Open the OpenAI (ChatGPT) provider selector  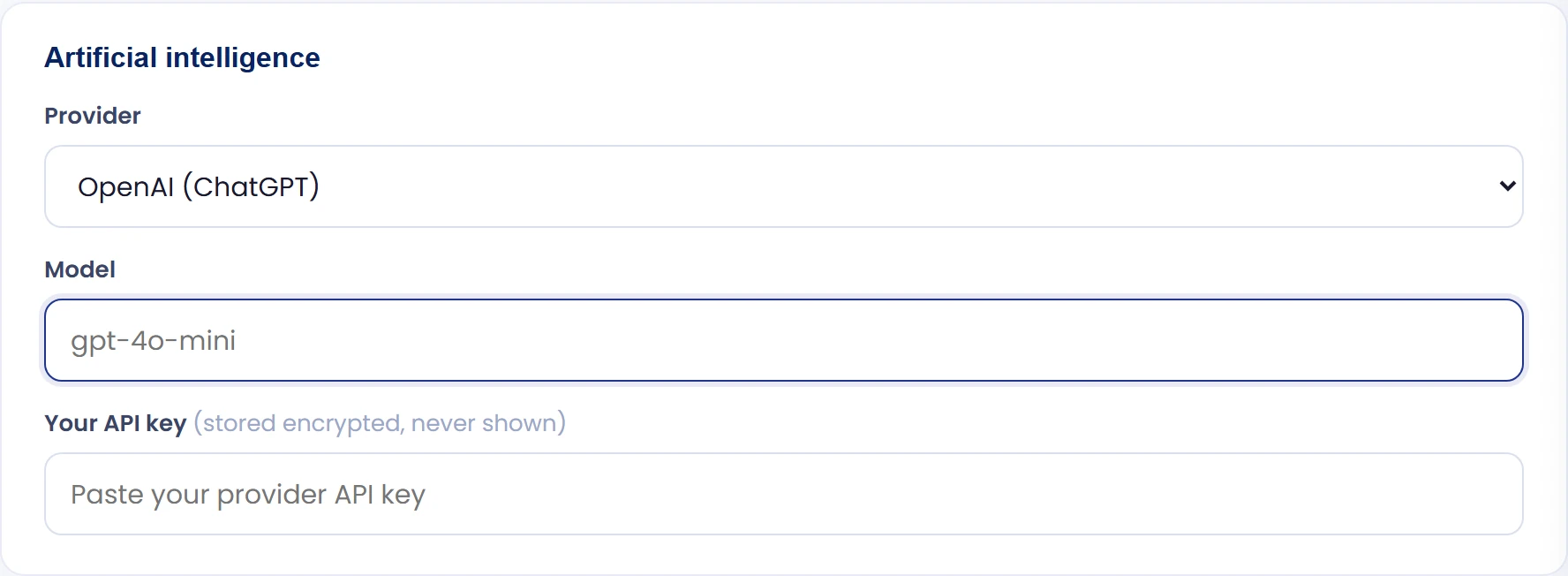(784, 186)
